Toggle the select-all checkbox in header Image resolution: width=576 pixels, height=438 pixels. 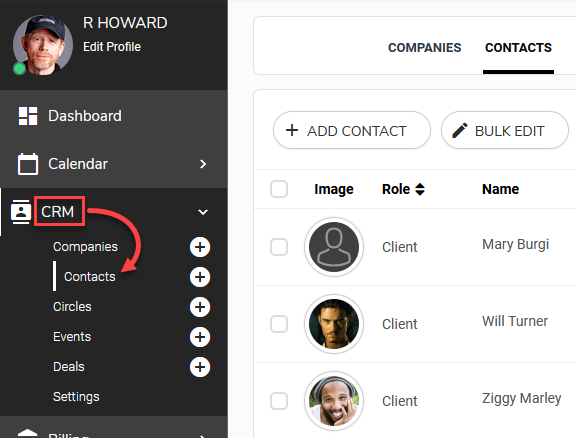coord(279,189)
